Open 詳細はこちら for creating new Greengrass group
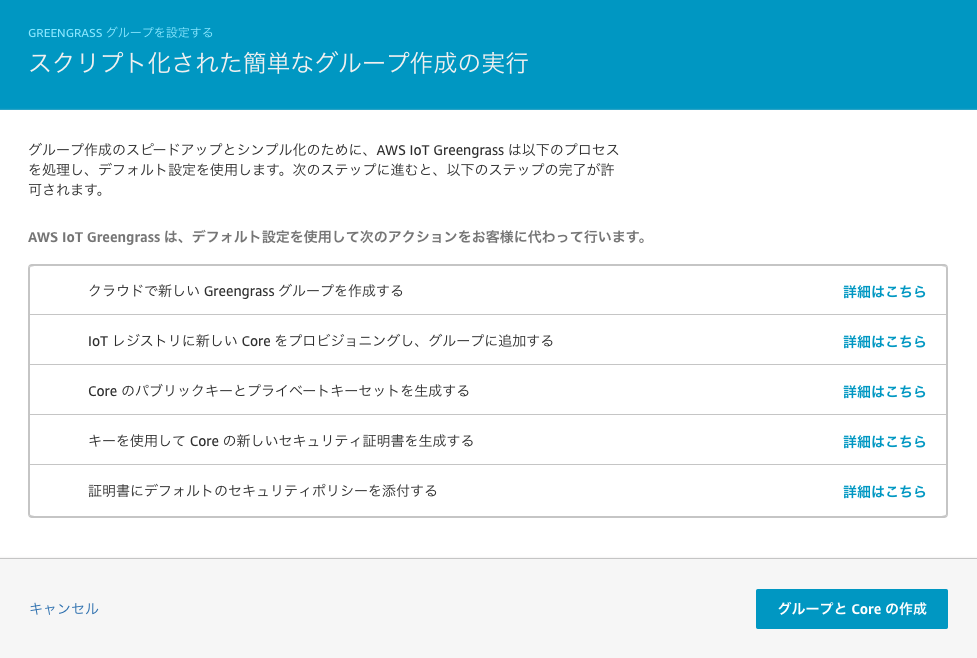This screenshot has height=658, width=977. pos(884,292)
